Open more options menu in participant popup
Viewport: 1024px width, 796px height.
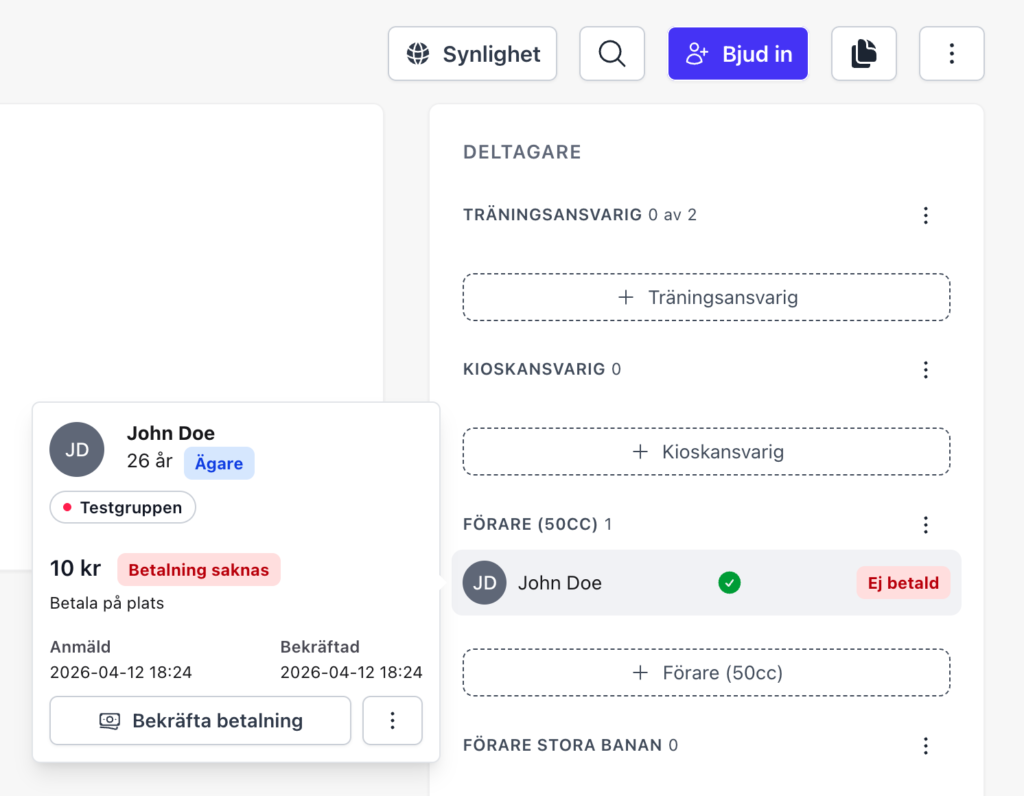pyautogui.click(x=392, y=721)
